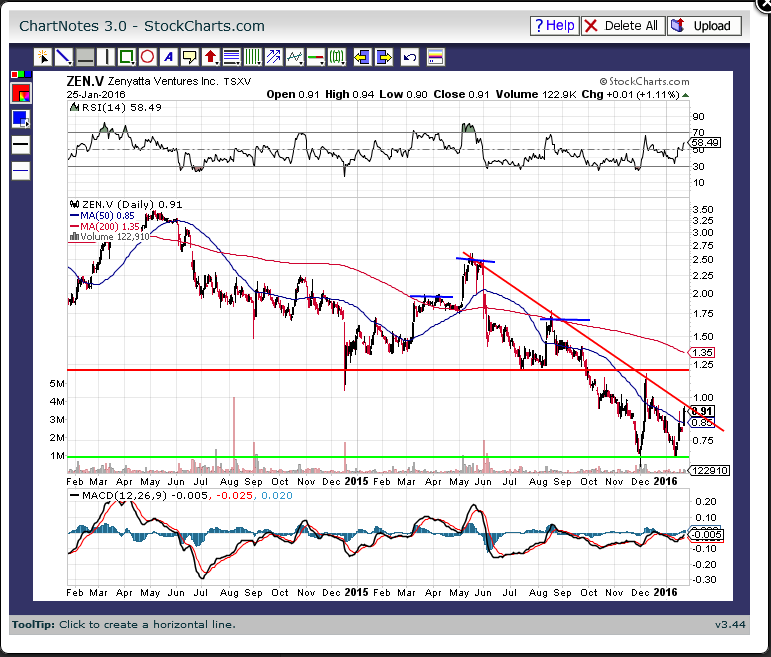Select the arrow pointer selection tool

pyautogui.click(x=43, y=57)
